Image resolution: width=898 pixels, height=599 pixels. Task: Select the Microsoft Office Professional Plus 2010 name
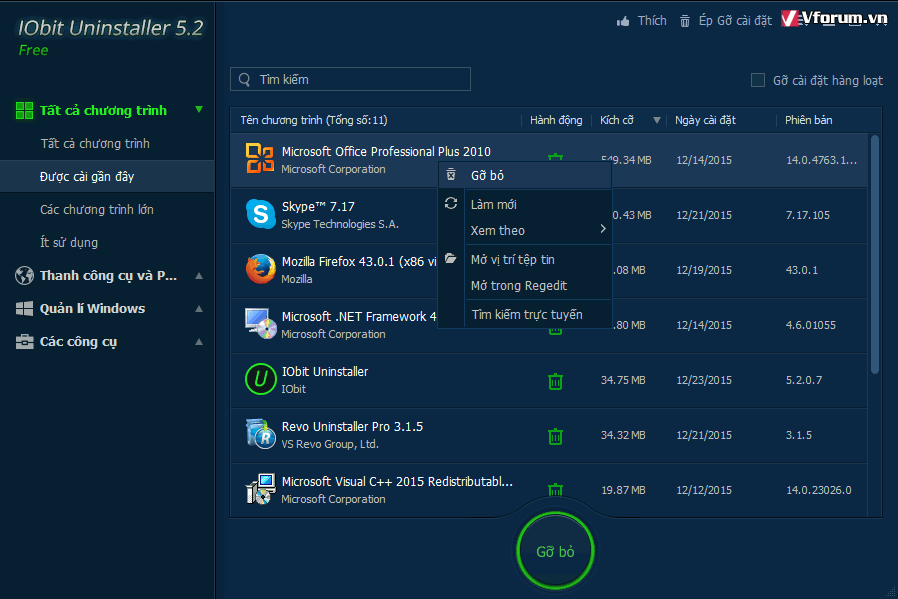pyautogui.click(x=386, y=152)
